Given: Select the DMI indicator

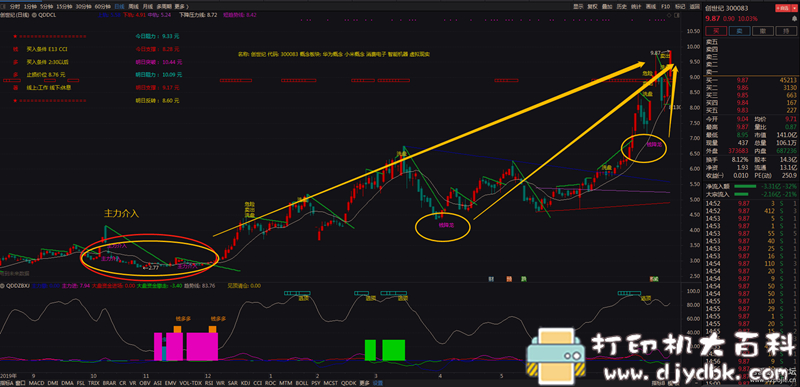Looking at the screenshot, I should tap(53, 382).
